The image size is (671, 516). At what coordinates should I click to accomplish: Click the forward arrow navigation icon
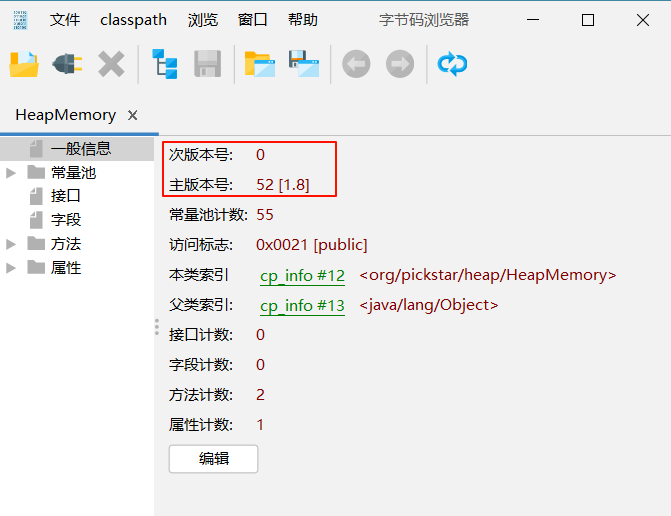click(x=400, y=64)
